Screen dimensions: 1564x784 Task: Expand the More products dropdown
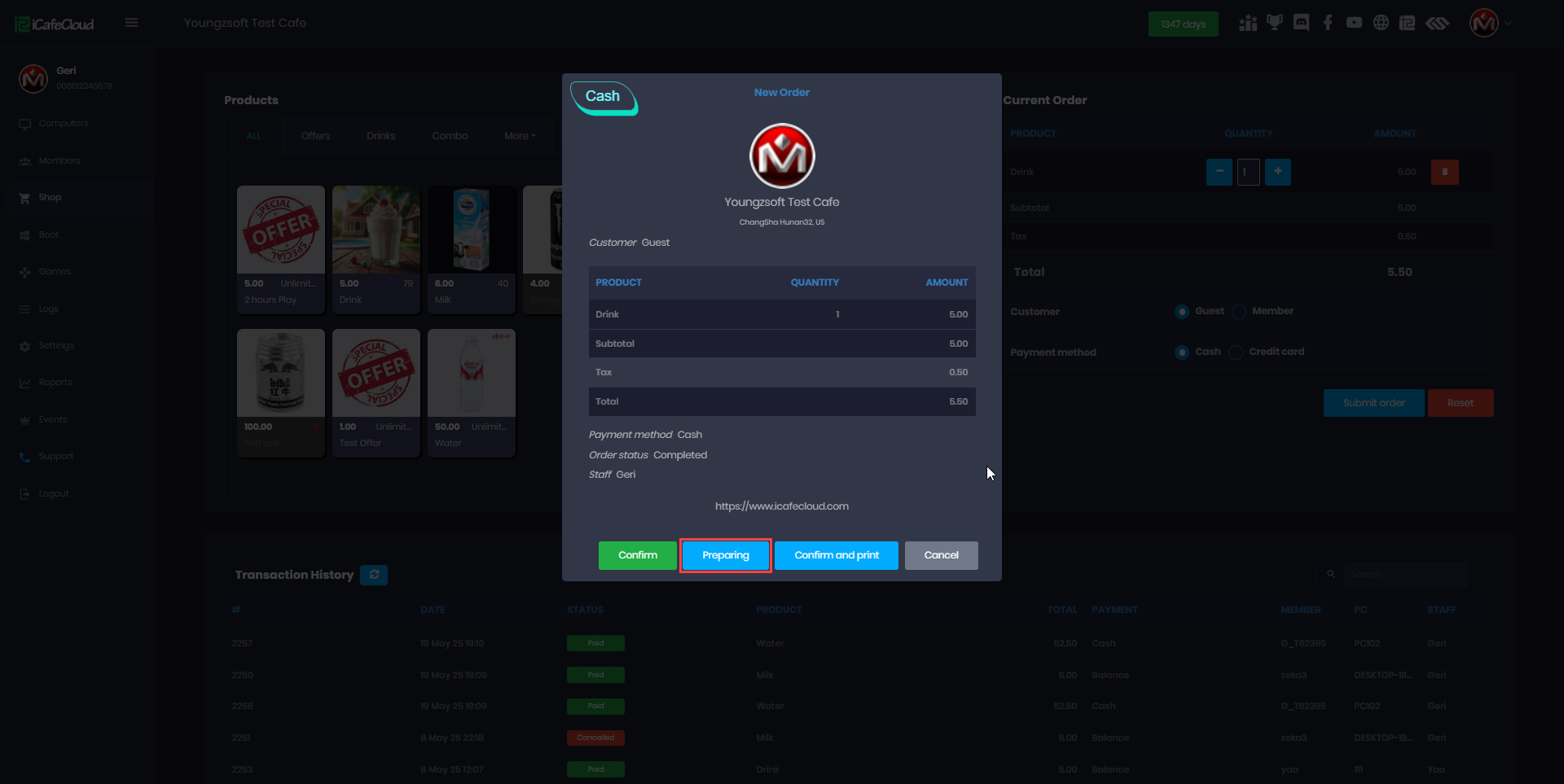point(520,136)
